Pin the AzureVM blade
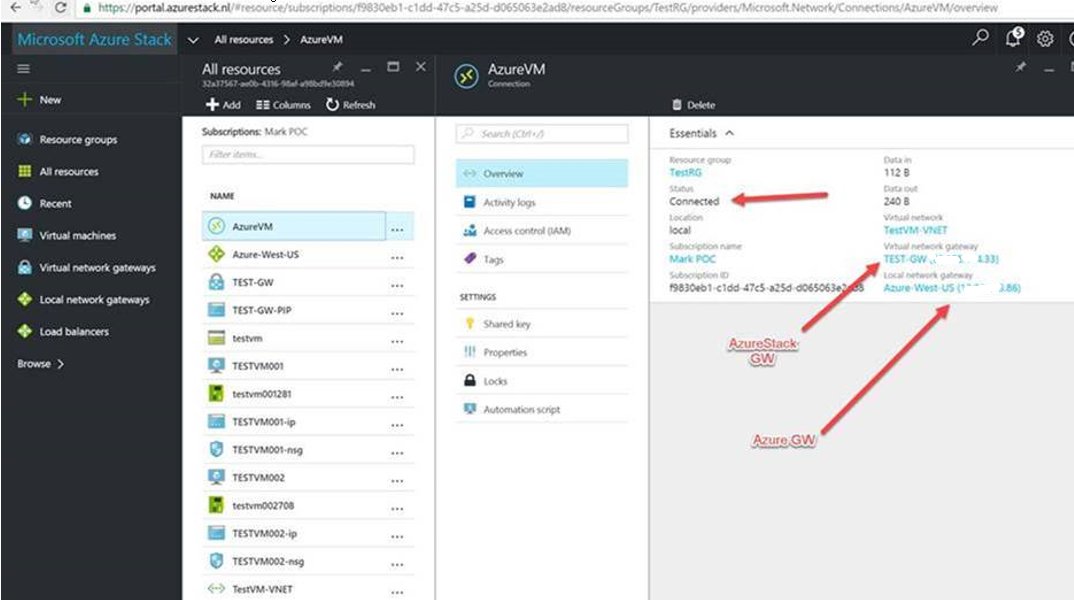 point(1021,67)
